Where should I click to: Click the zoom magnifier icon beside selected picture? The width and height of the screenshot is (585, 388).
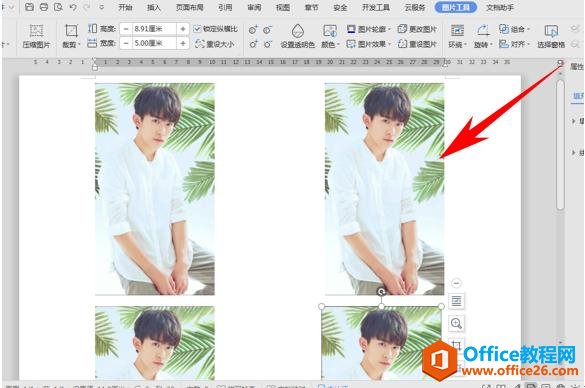point(456,323)
